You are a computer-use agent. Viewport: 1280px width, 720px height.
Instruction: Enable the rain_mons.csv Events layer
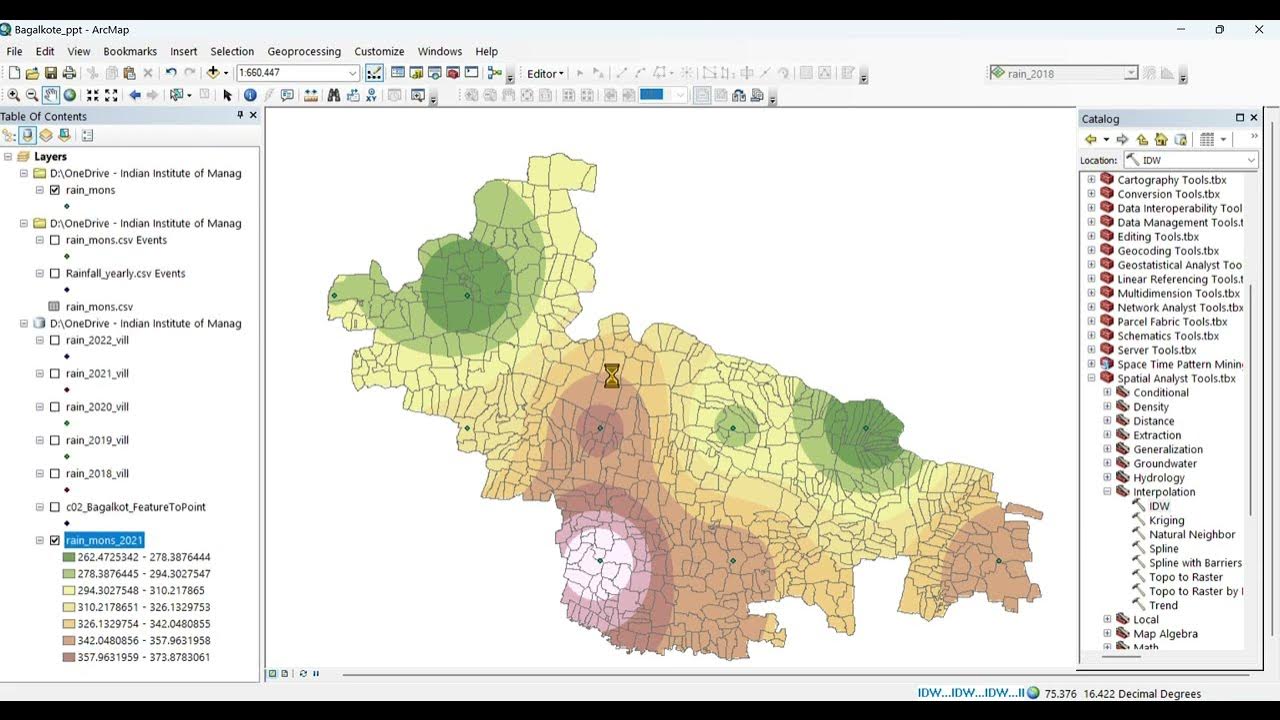[x=55, y=240]
